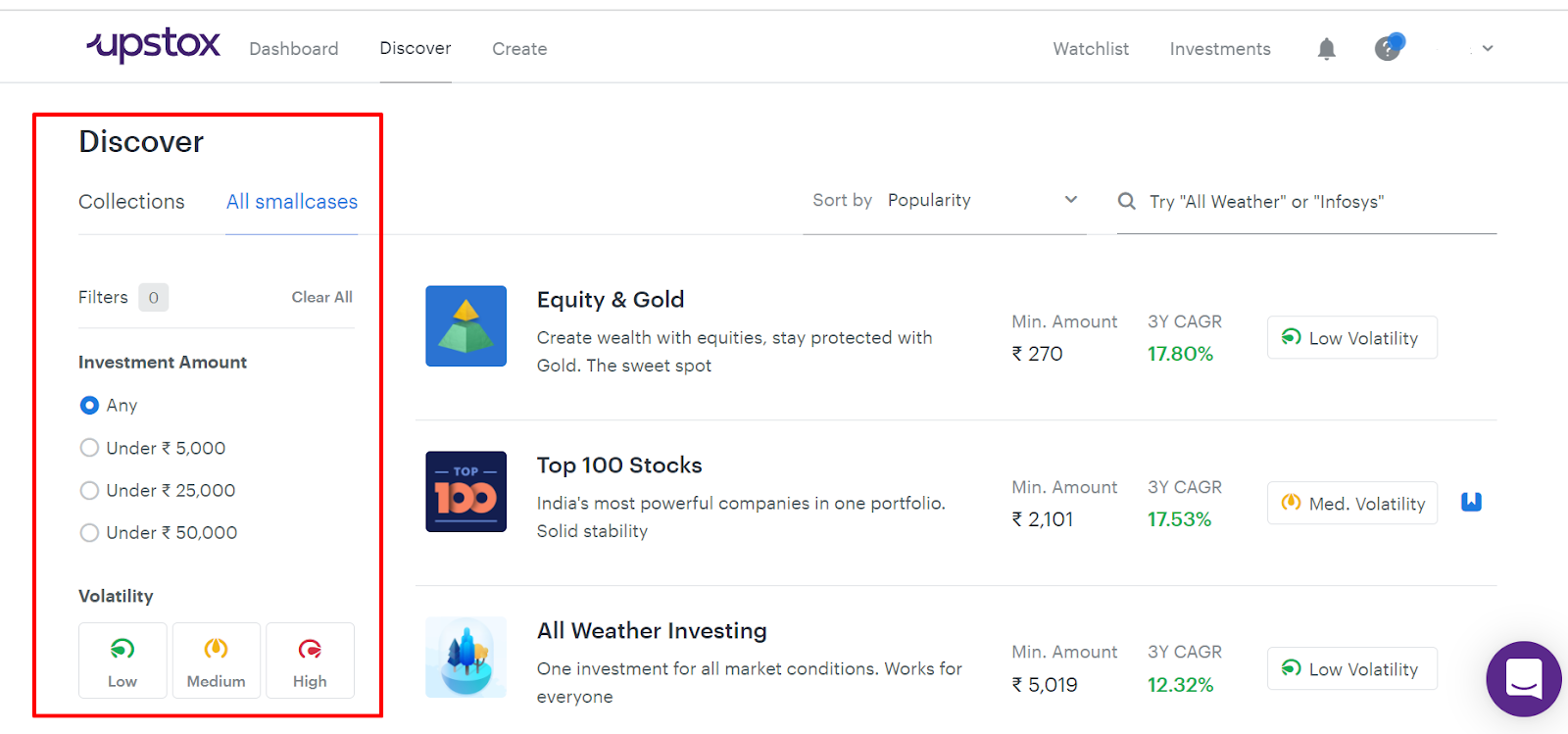Image resolution: width=1568 pixels, height=734 pixels.
Task: Go to the Dashboard menu
Action: click(293, 49)
